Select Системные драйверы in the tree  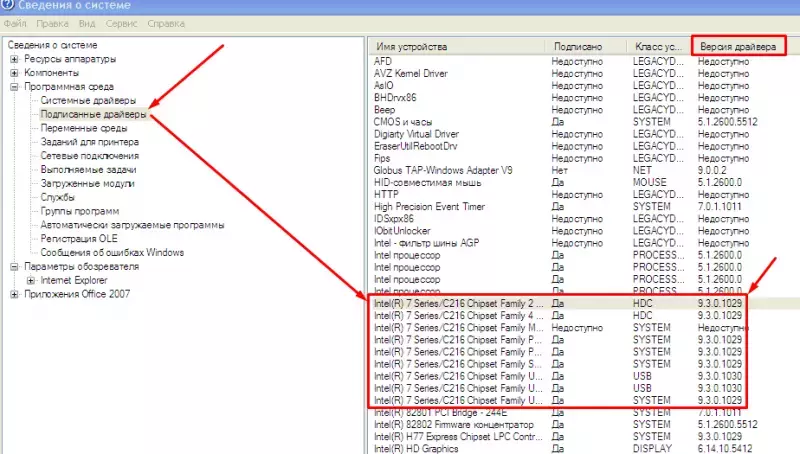(88, 100)
